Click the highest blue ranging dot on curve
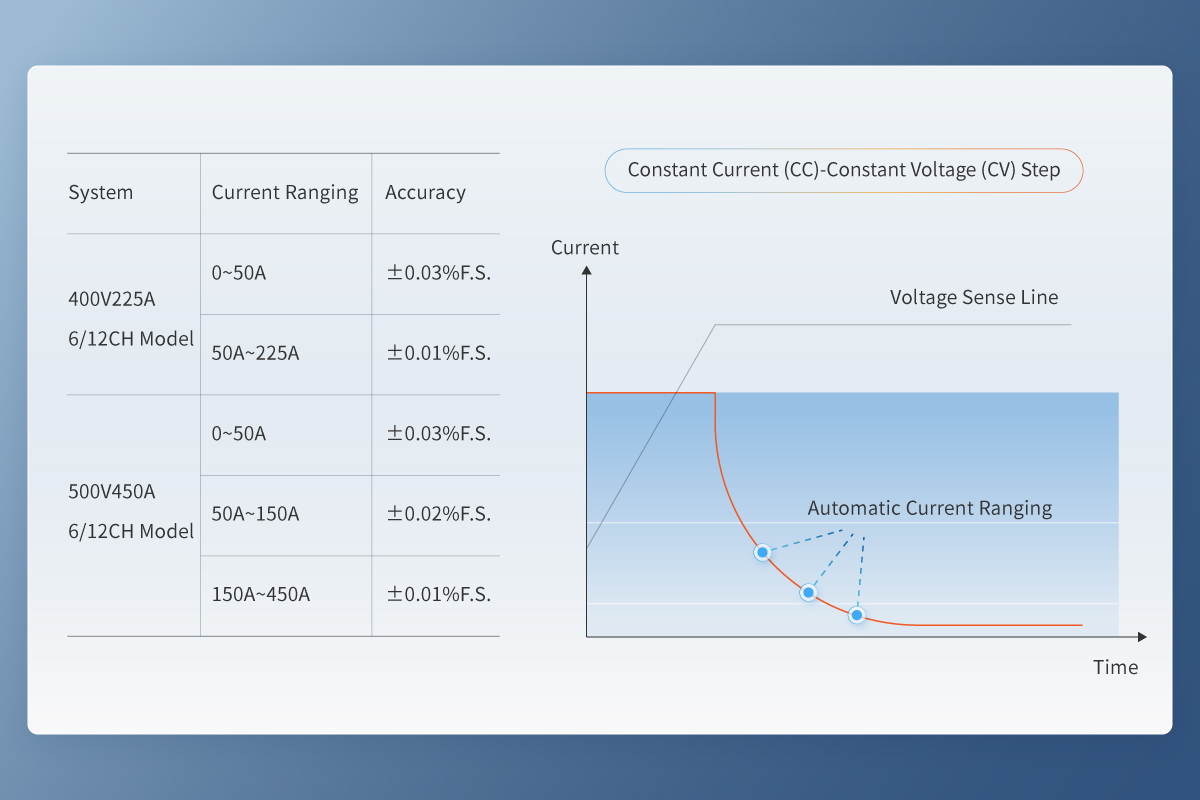Viewport: 1200px width, 800px height. [x=763, y=552]
